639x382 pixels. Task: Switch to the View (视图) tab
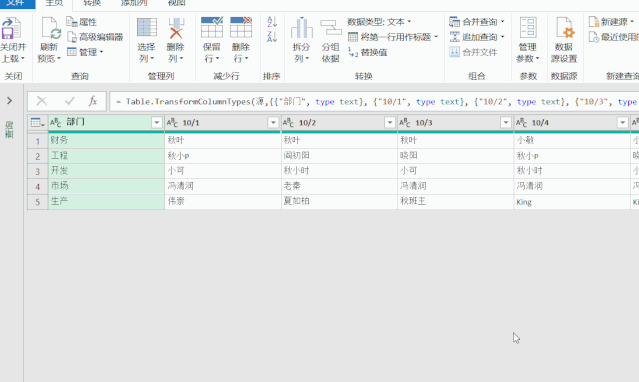click(x=176, y=3)
